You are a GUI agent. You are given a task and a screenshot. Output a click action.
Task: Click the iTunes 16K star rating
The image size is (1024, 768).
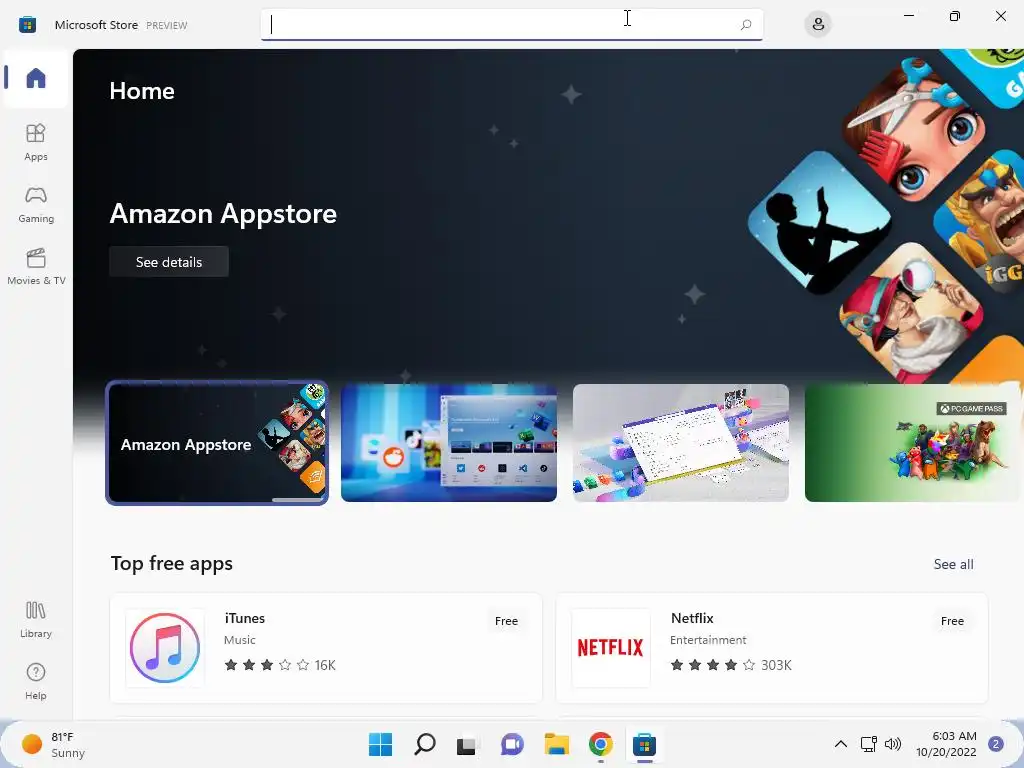click(x=280, y=665)
